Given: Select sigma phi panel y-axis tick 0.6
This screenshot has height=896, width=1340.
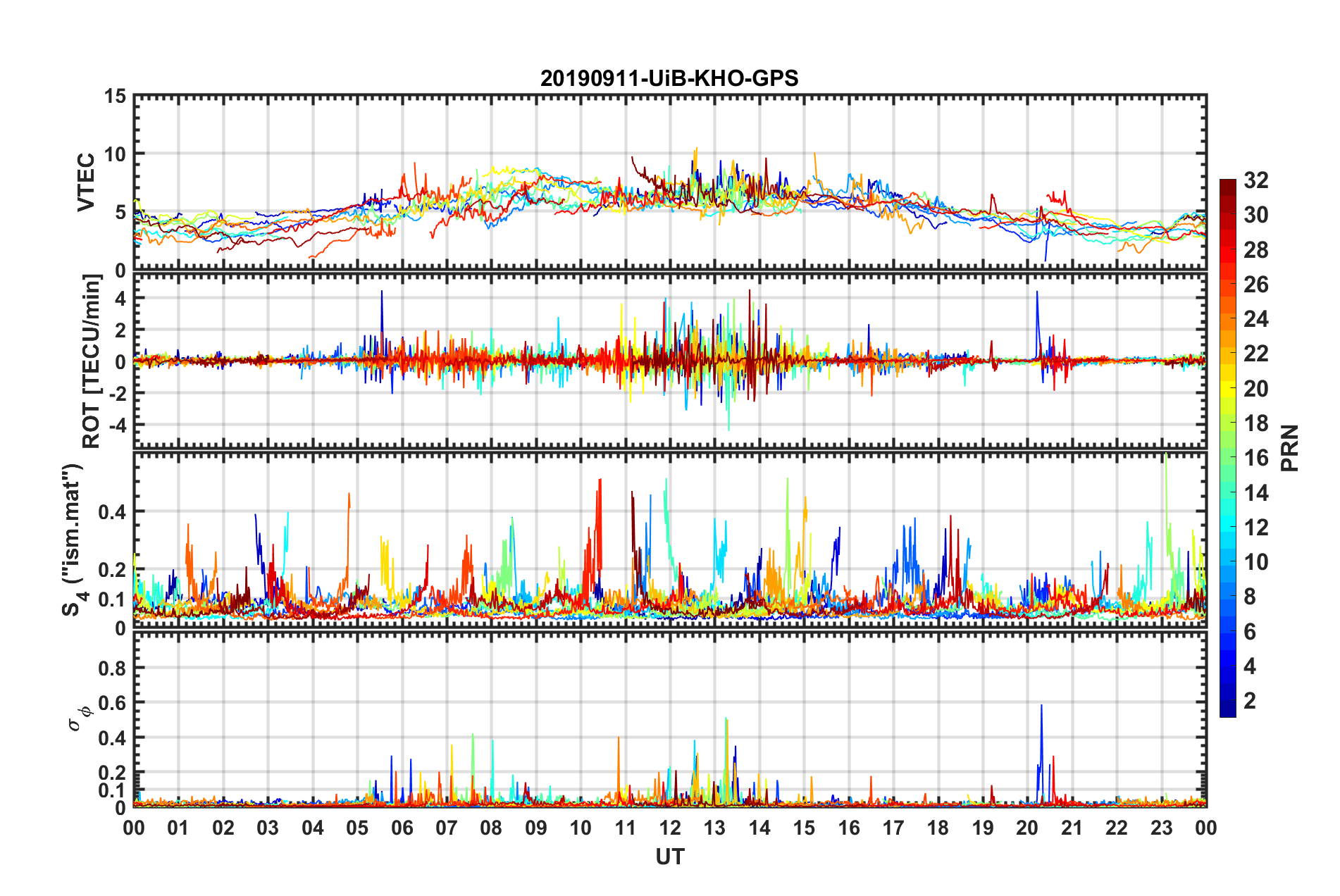Looking at the screenshot, I should pyautogui.click(x=113, y=703).
